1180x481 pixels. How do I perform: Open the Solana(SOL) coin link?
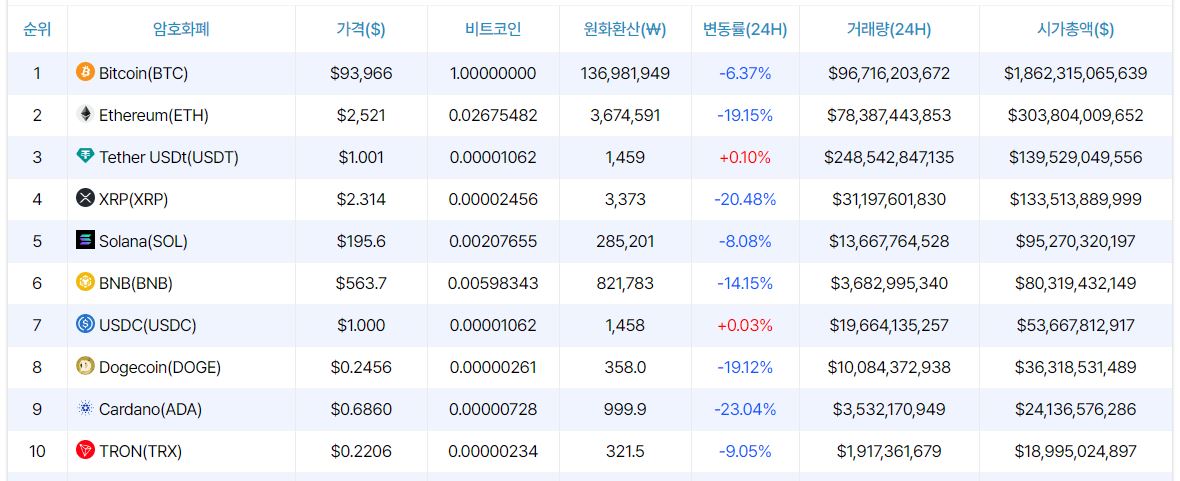(144, 242)
